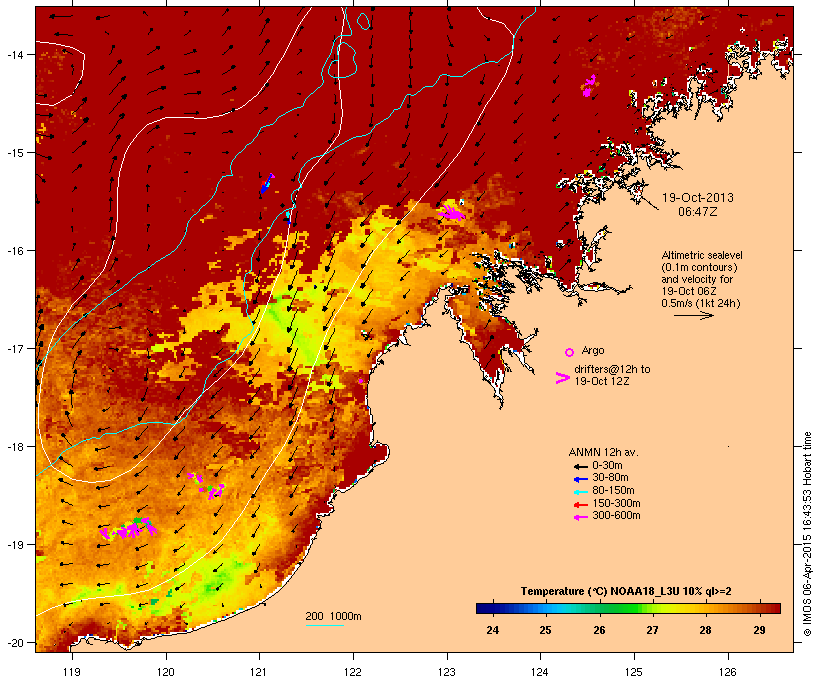Click the '80-150m' depth label
Viewport: 820px width, 680px height.
tap(613, 491)
